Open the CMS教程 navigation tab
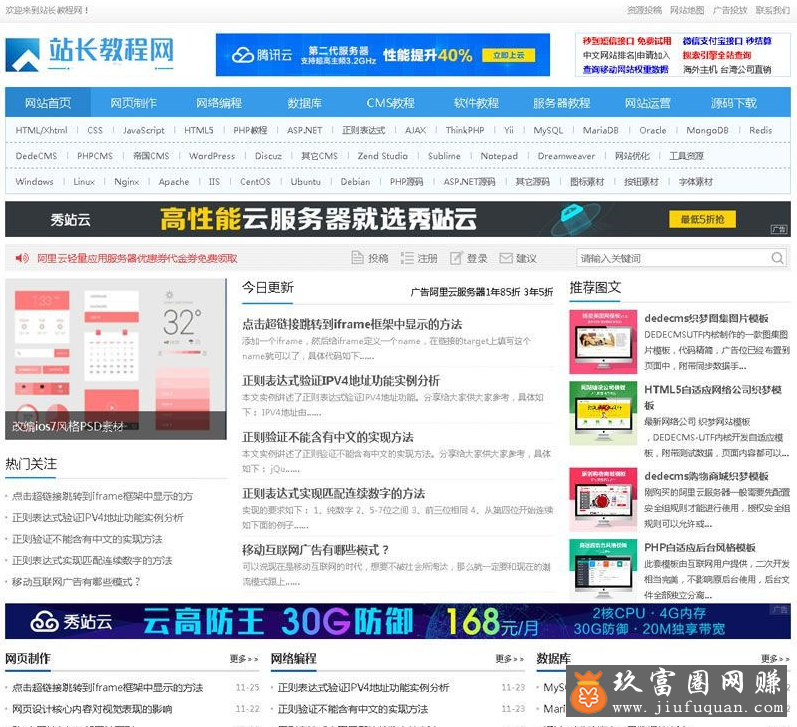The width and height of the screenshot is (797, 727). 390,103
